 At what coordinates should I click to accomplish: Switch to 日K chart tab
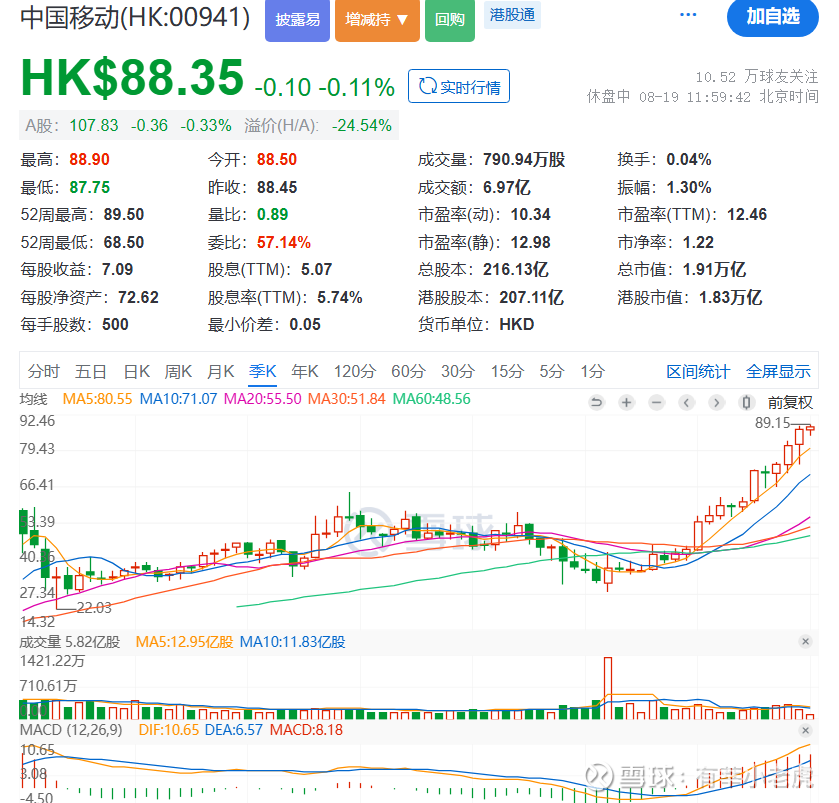[x=136, y=371]
